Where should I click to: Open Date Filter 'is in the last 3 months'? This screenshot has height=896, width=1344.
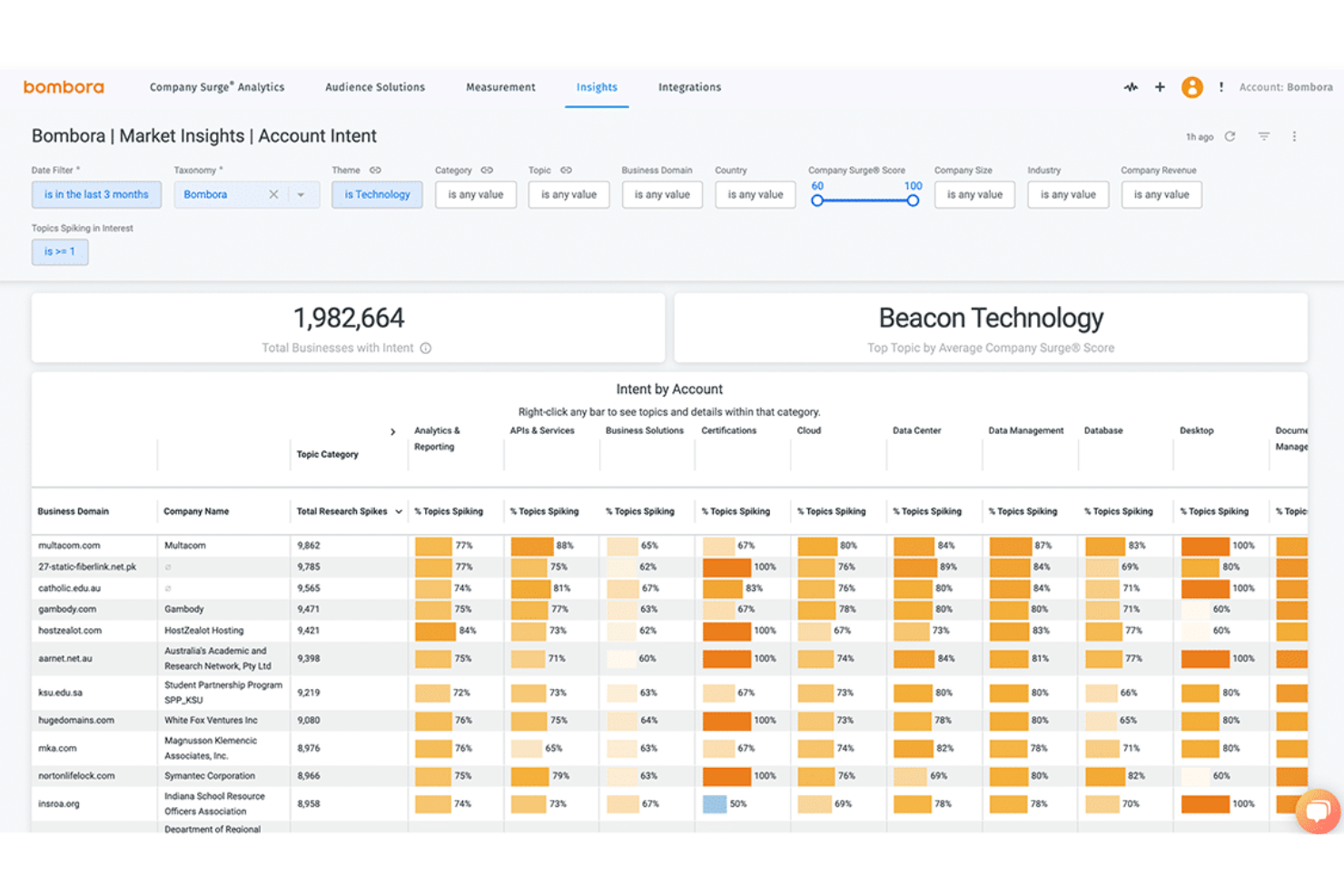(96, 194)
